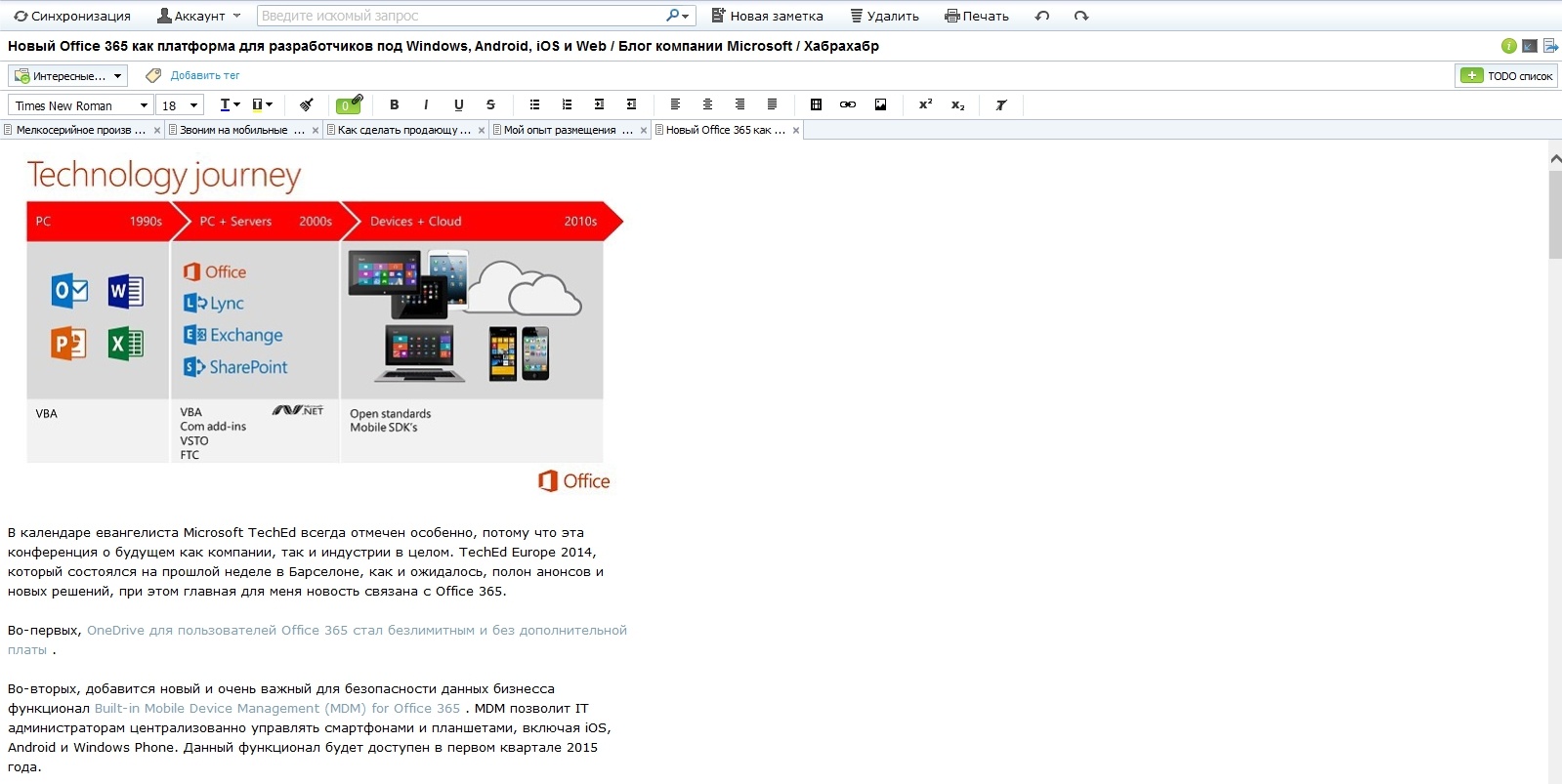Open the Built-in Mobile Device Management link
1562x784 pixels.
pyautogui.click(x=277, y=708)
